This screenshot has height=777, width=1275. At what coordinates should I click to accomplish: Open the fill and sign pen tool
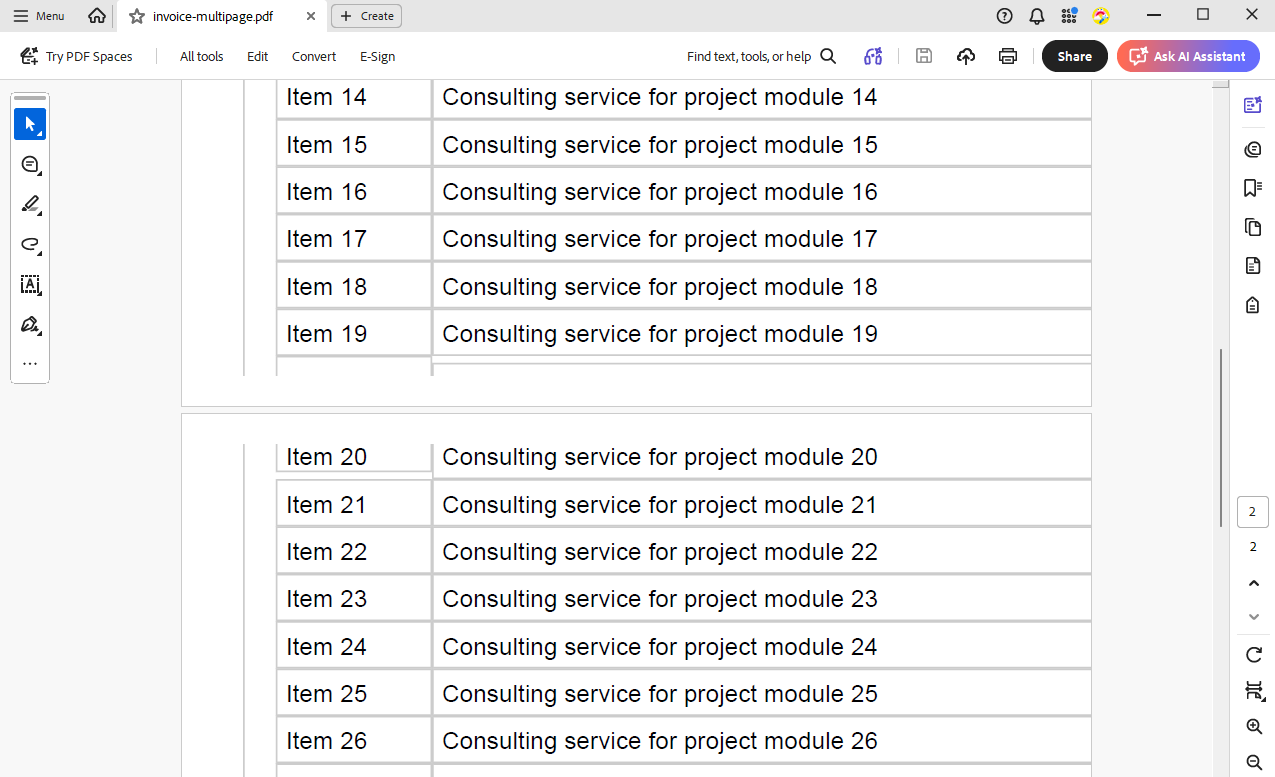[30, 325]
